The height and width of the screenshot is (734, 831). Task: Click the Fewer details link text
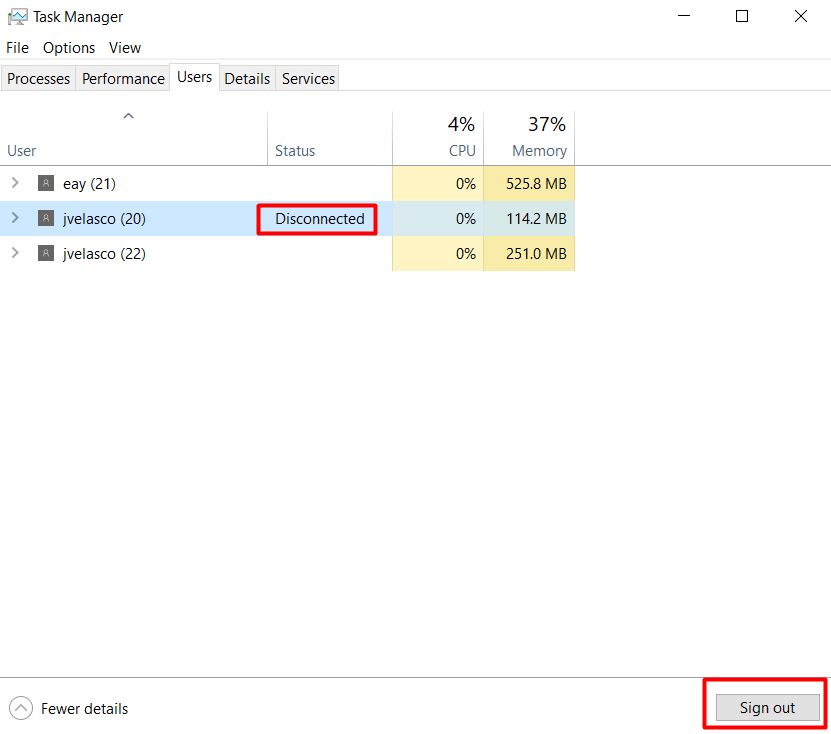(x=85, y=709)
